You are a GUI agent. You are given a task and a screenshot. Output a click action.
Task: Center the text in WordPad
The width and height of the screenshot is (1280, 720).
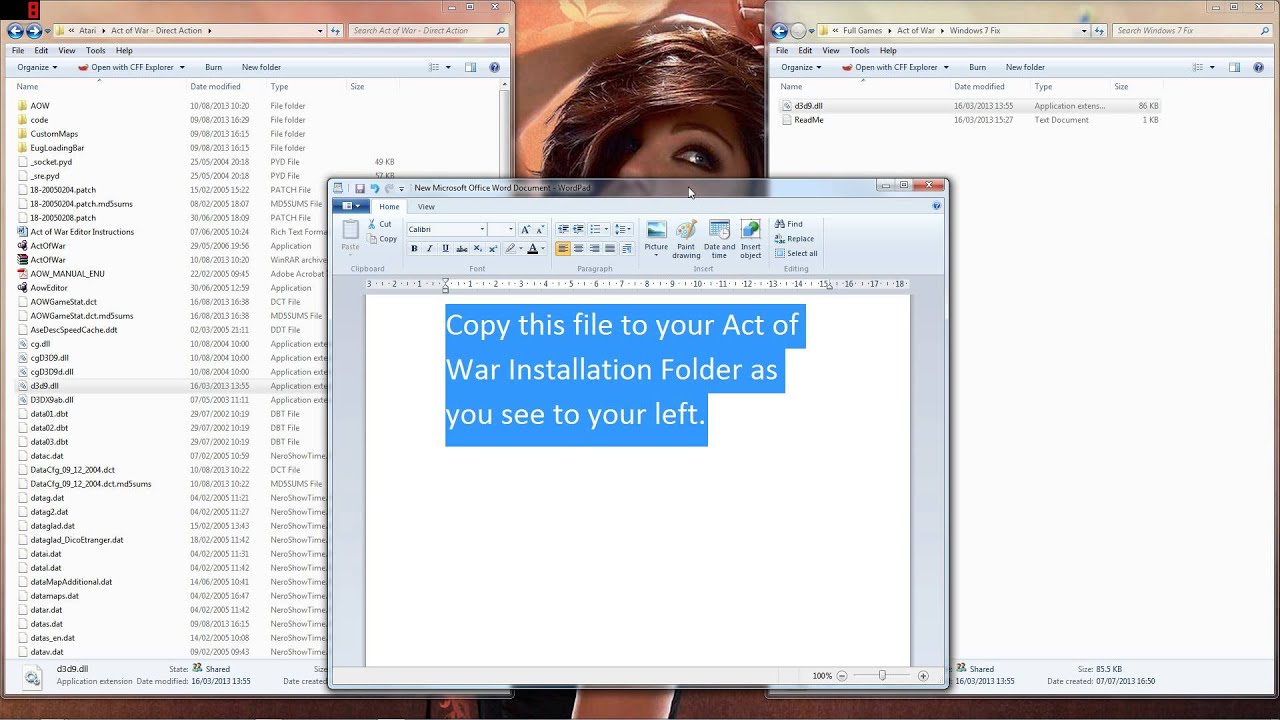pyautogui.click(x=578, y=249)
